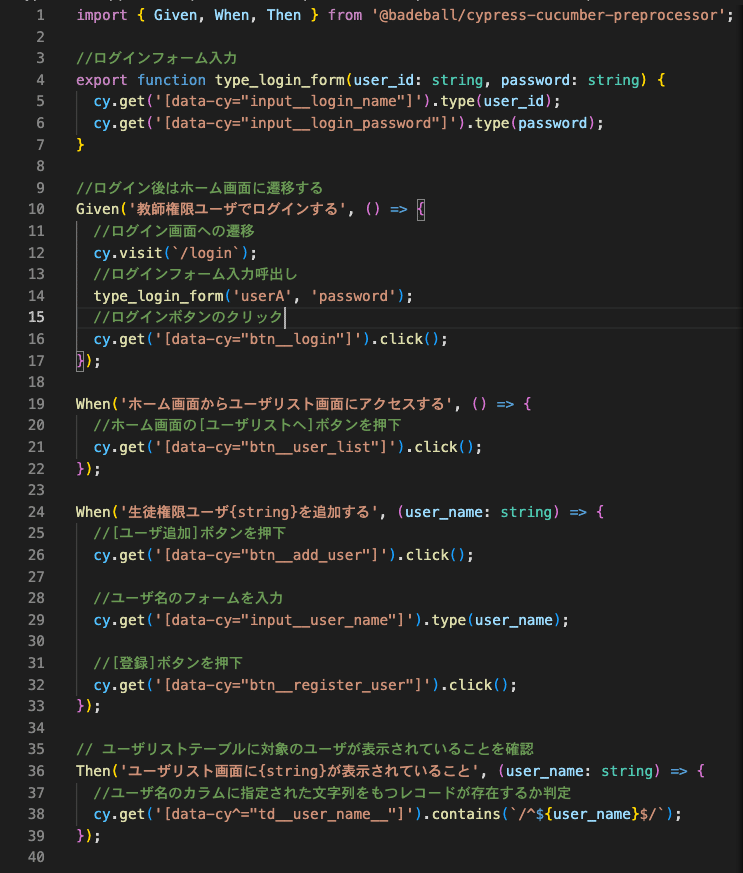Click line number 10 in the gutter

pyautogui.click(x=36, y=209)
